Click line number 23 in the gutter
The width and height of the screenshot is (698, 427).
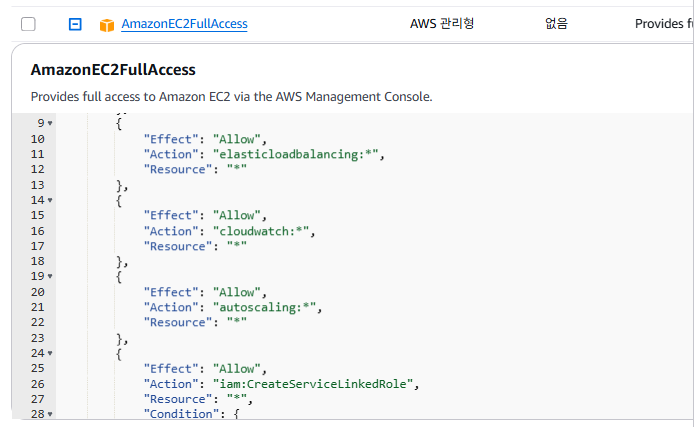[38, 338]
